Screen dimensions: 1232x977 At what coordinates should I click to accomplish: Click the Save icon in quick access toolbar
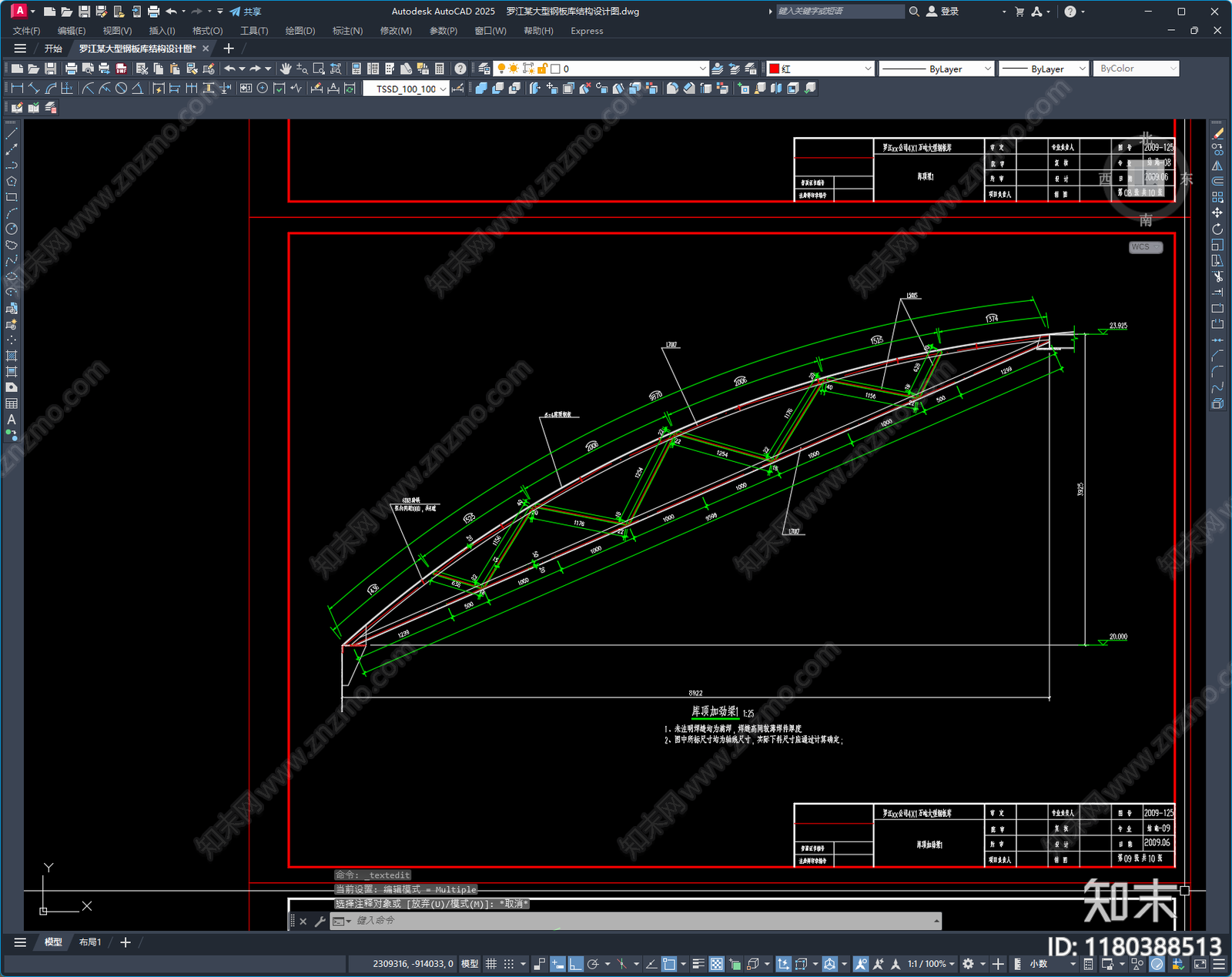(x=84, y=12)
